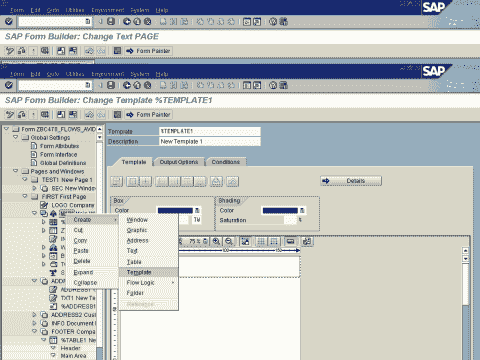Viewport: 480px width, 360px height.
Task: Click Check icon in Change Template application toolbar
Action: (x=22, y=115)
